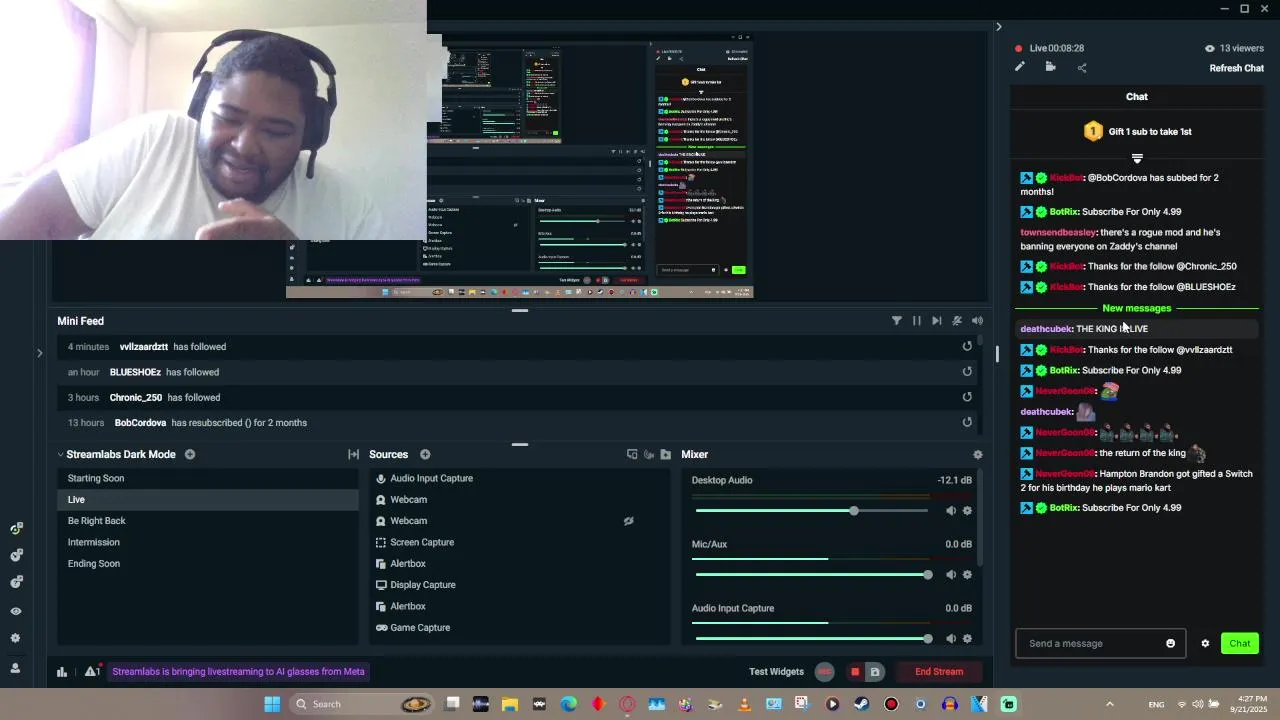Screen dimensions: 1280x720
Task: Add a new source with plus icon
Action: click(425, 454)
